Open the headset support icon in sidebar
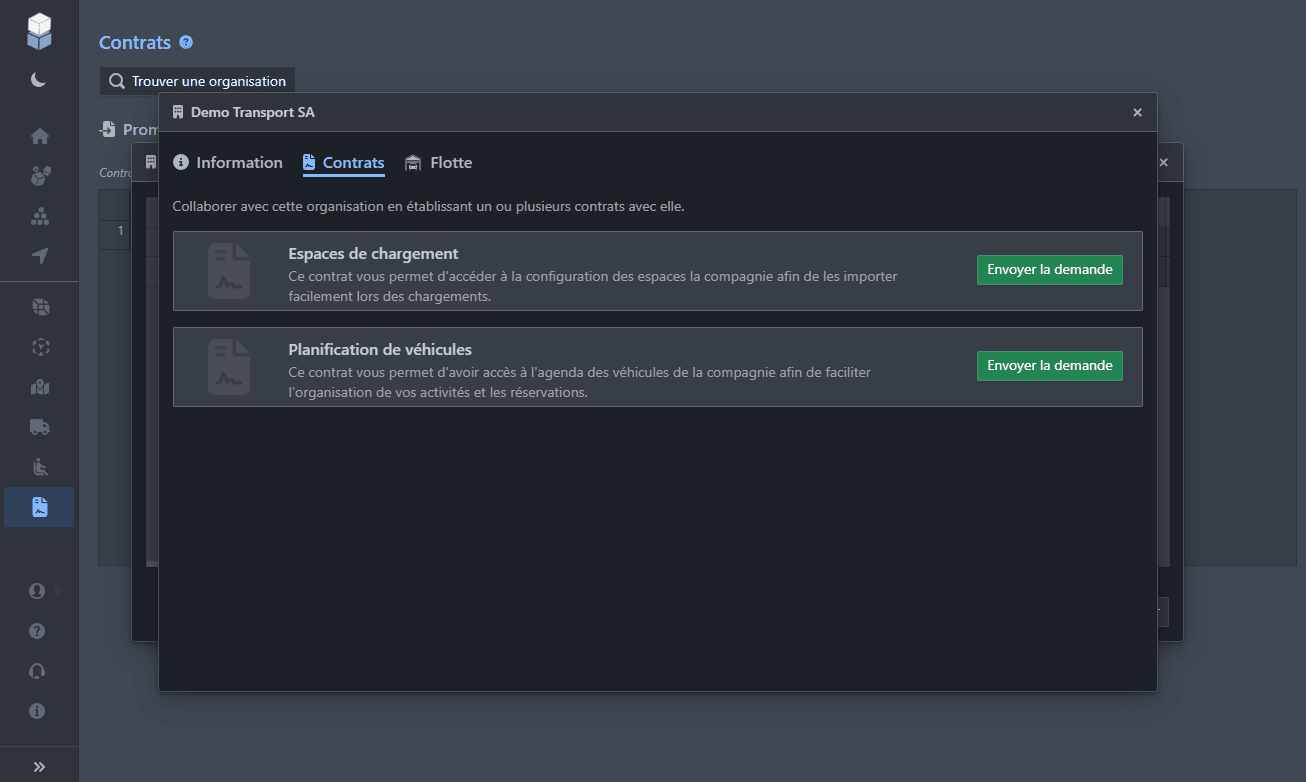The height and width of the screenshot is (782, 1306). click(37, 671)
